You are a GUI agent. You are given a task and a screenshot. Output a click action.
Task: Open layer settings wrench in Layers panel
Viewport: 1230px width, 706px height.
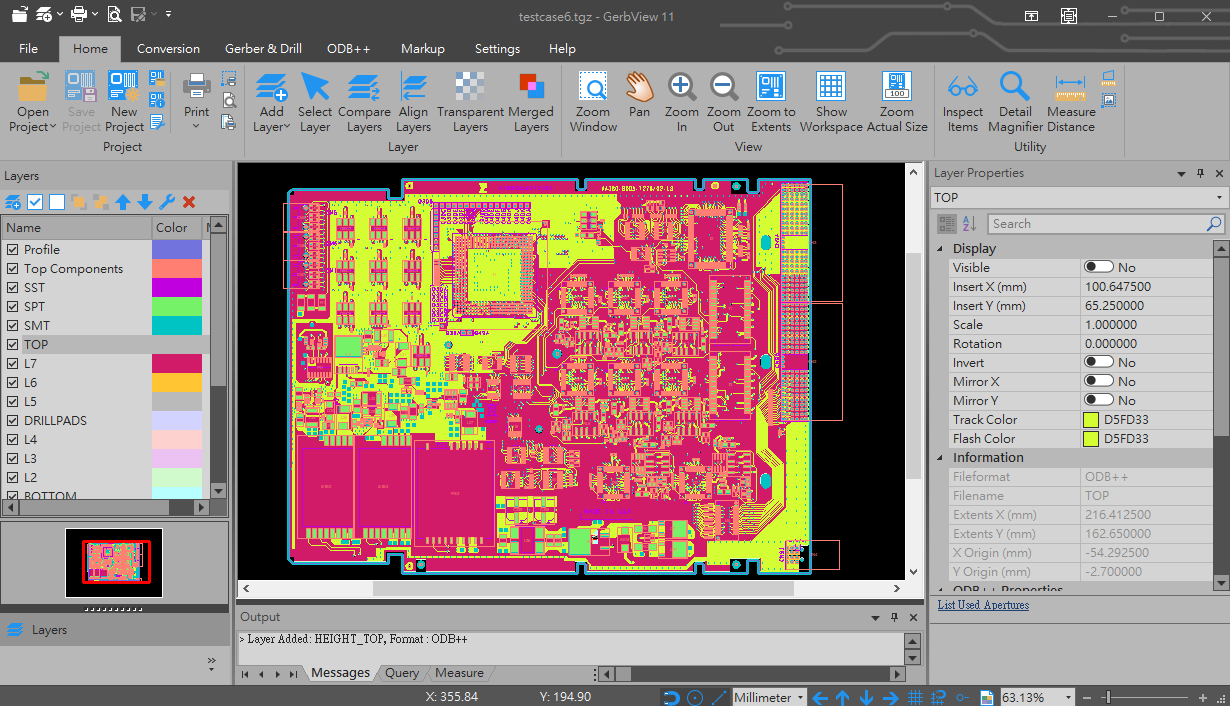coord(167,202)
